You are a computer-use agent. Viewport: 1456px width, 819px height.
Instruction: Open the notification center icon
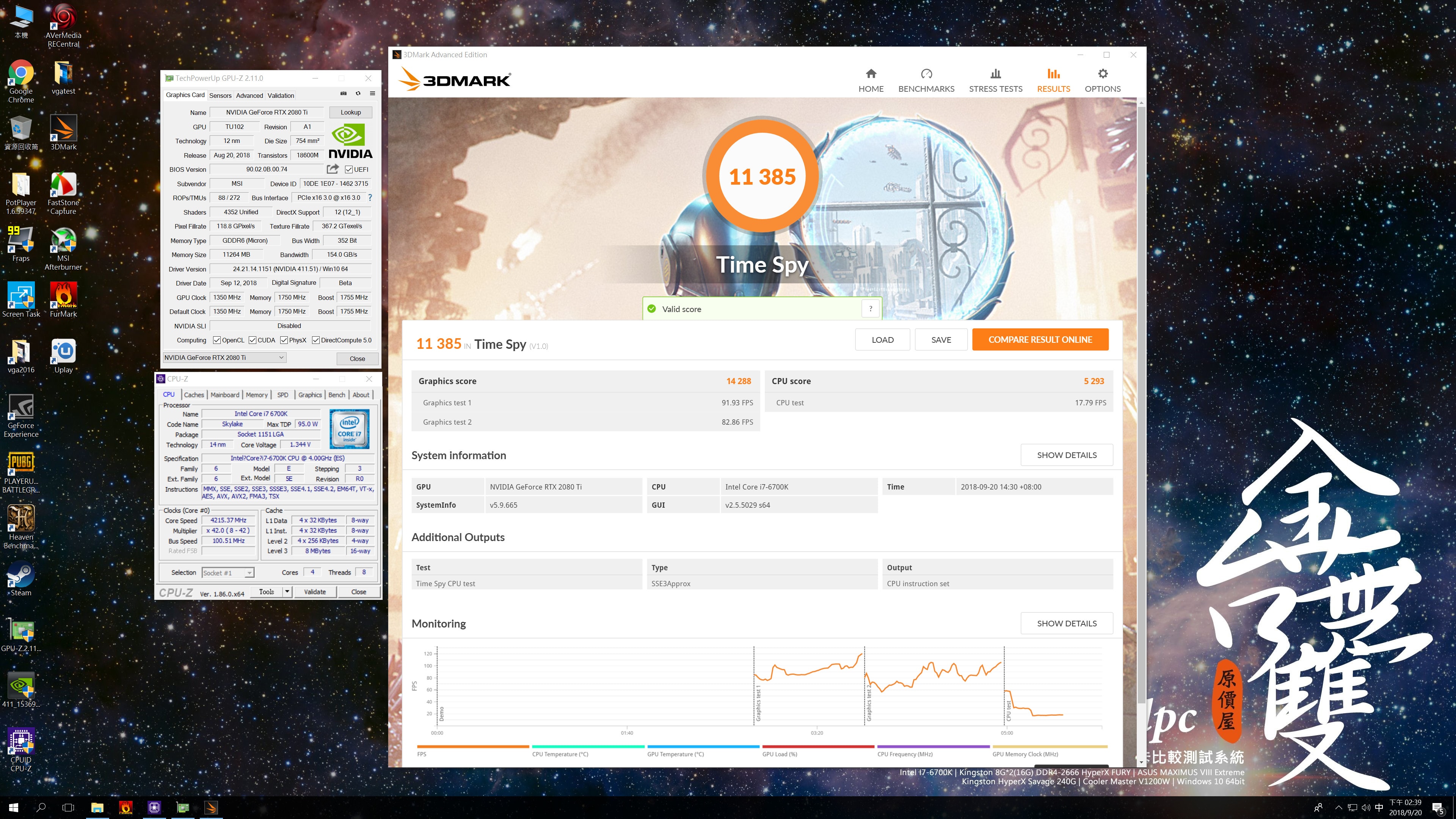coord(1438,809)
